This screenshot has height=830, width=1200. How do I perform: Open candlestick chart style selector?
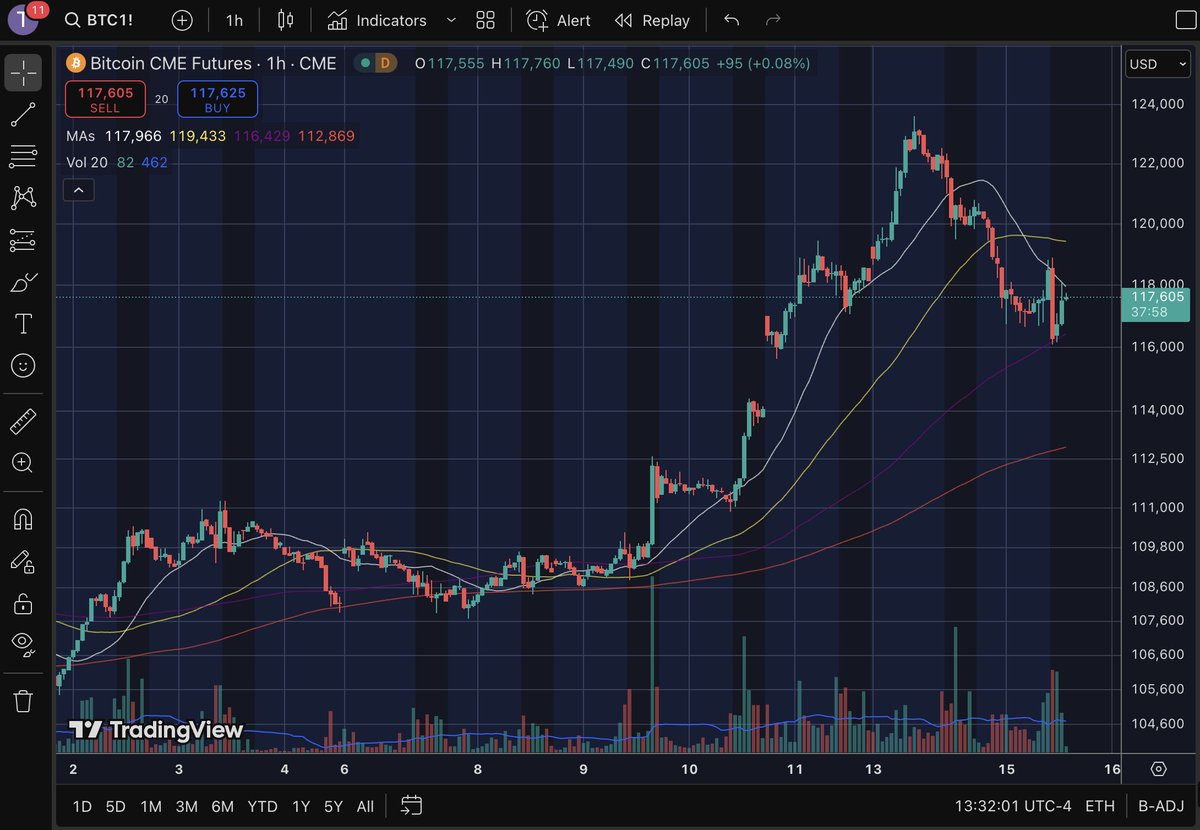point(286,20)
